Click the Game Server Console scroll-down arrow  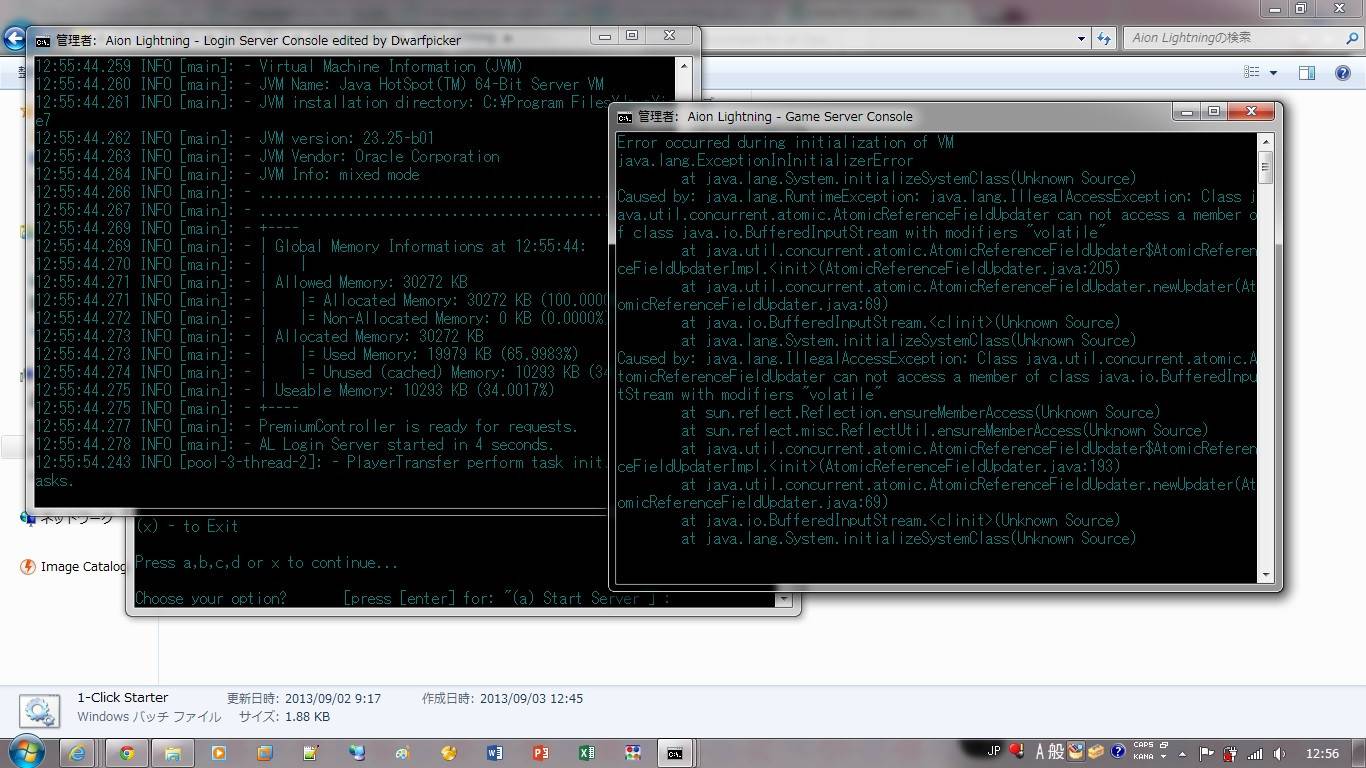point(1266,575)
